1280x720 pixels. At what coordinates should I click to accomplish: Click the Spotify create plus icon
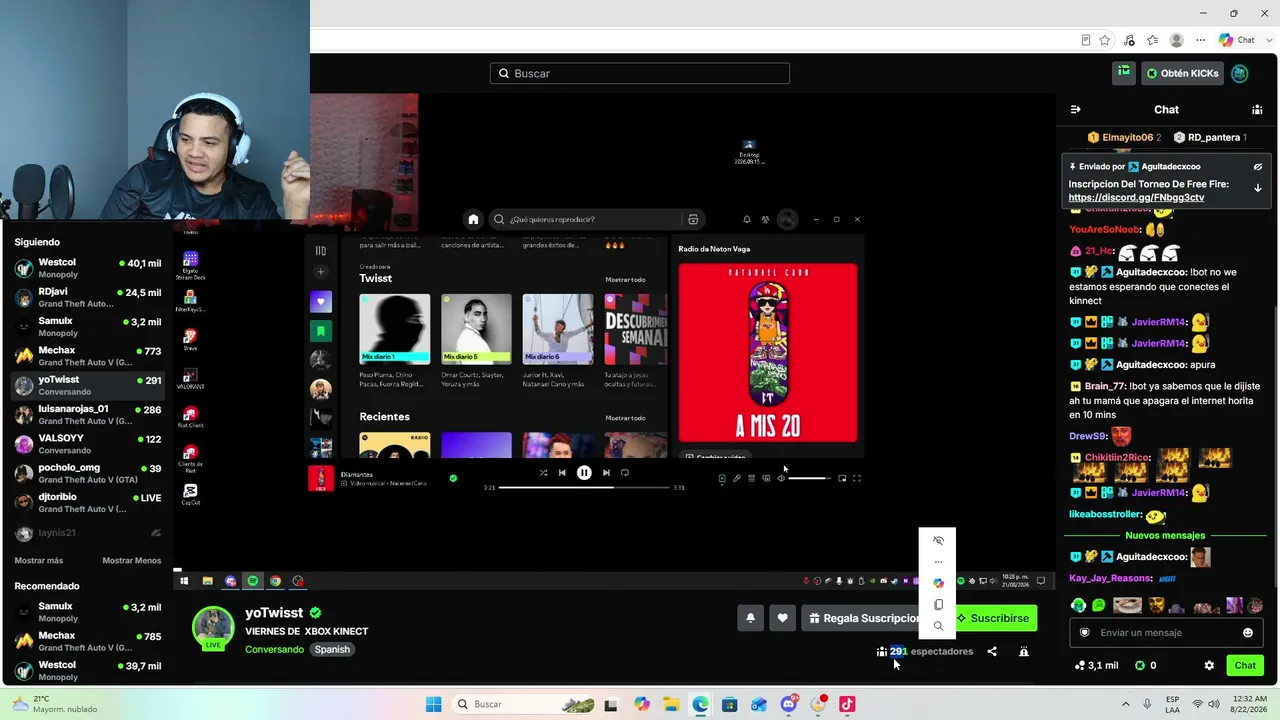(x=320, y=272)
